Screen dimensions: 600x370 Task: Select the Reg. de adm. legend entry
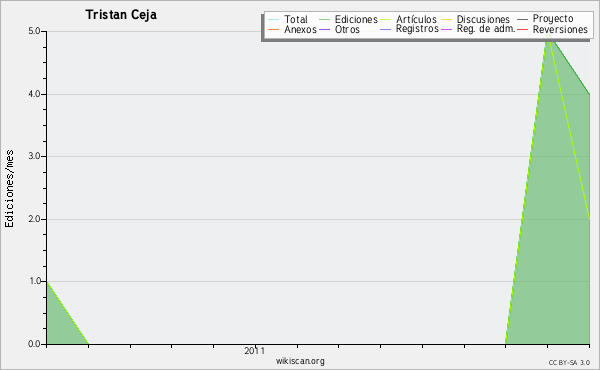(486, 29)
